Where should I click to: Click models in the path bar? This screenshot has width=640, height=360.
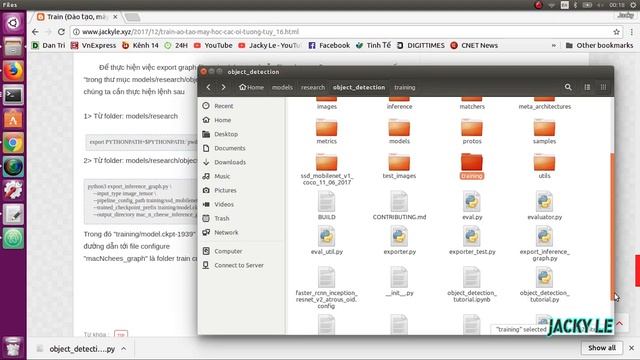[282, 87]
